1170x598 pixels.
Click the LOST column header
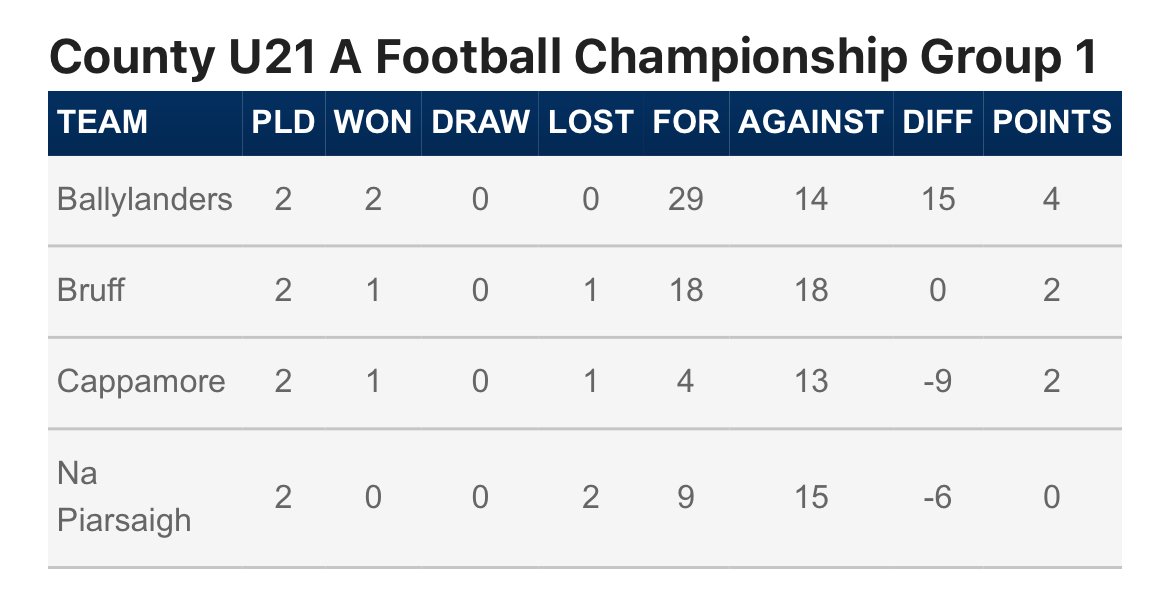point(590,122)
